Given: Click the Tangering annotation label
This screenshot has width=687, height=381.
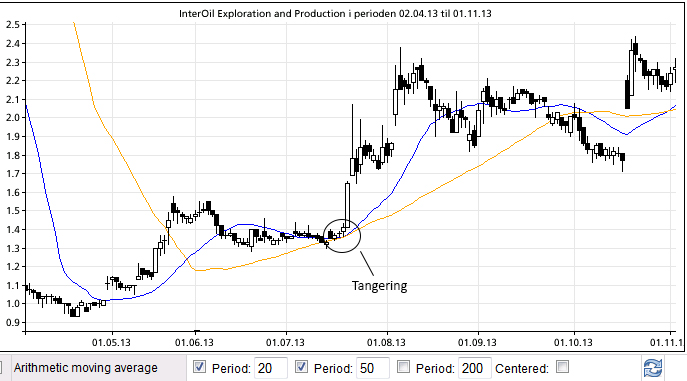Looking at the screenshot, I should pos(379,286).
